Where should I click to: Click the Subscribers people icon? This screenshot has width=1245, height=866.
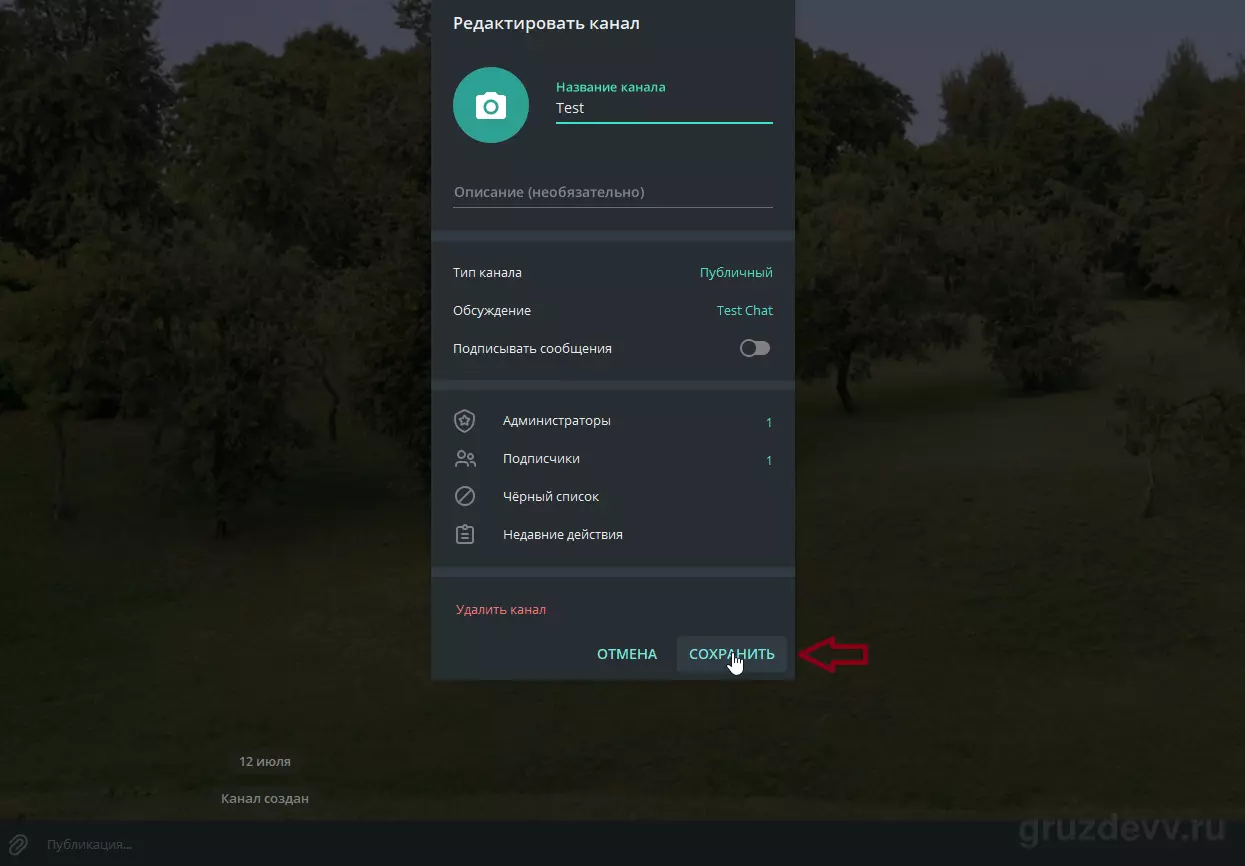(x=465, y=459)
